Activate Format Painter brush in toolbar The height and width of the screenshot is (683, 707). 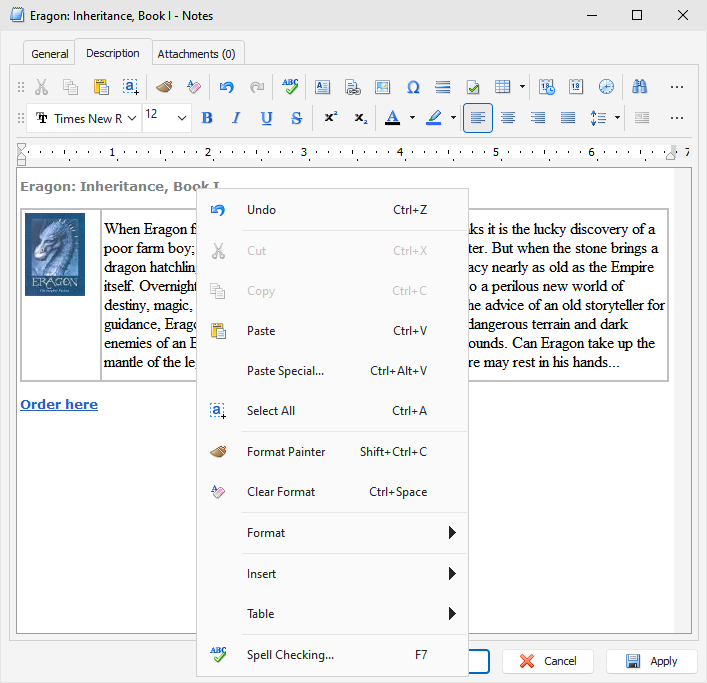[164, 87]
